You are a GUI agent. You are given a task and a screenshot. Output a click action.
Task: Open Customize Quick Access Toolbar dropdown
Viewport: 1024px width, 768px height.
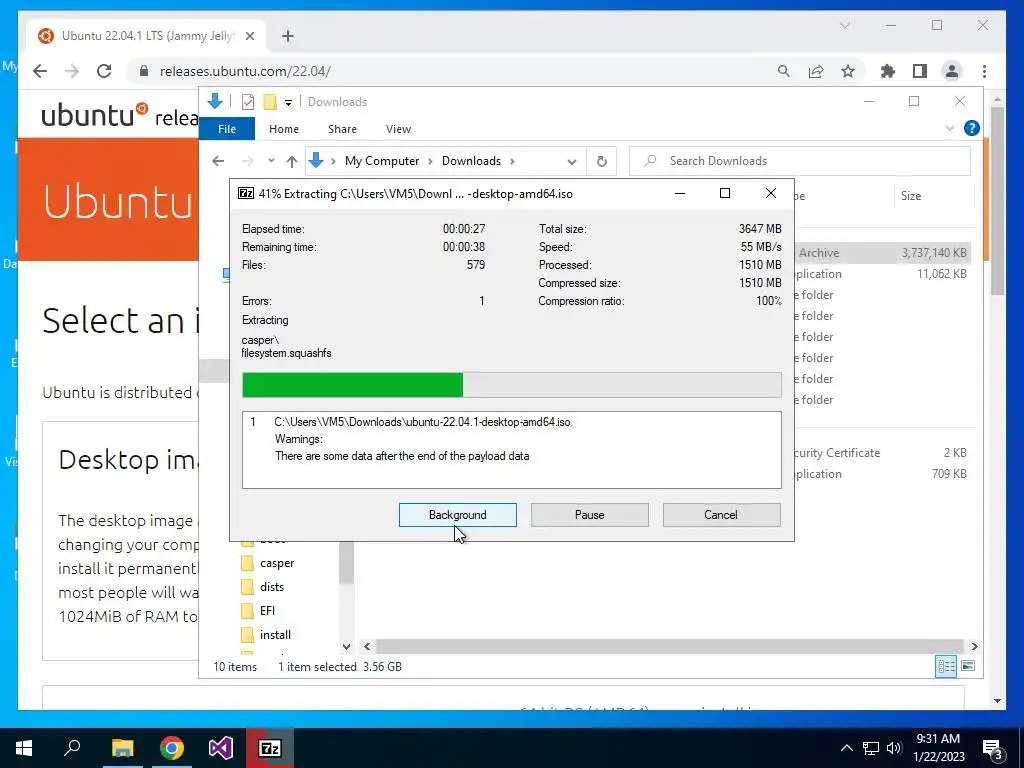click(x=288, y=103)
